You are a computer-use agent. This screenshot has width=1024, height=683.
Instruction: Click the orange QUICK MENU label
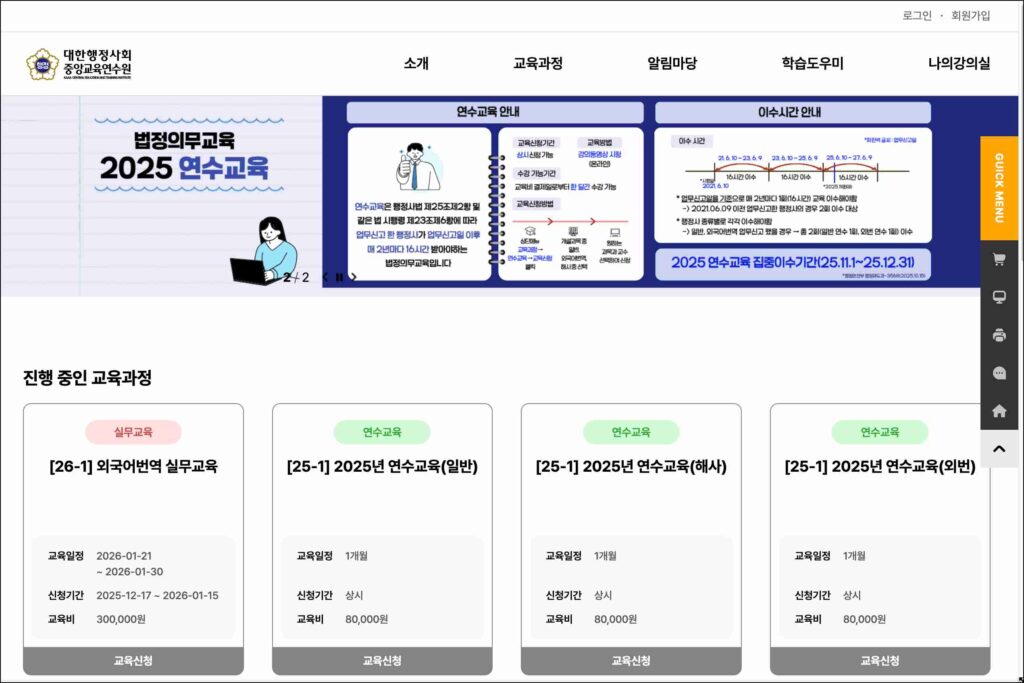pos(998,188)
